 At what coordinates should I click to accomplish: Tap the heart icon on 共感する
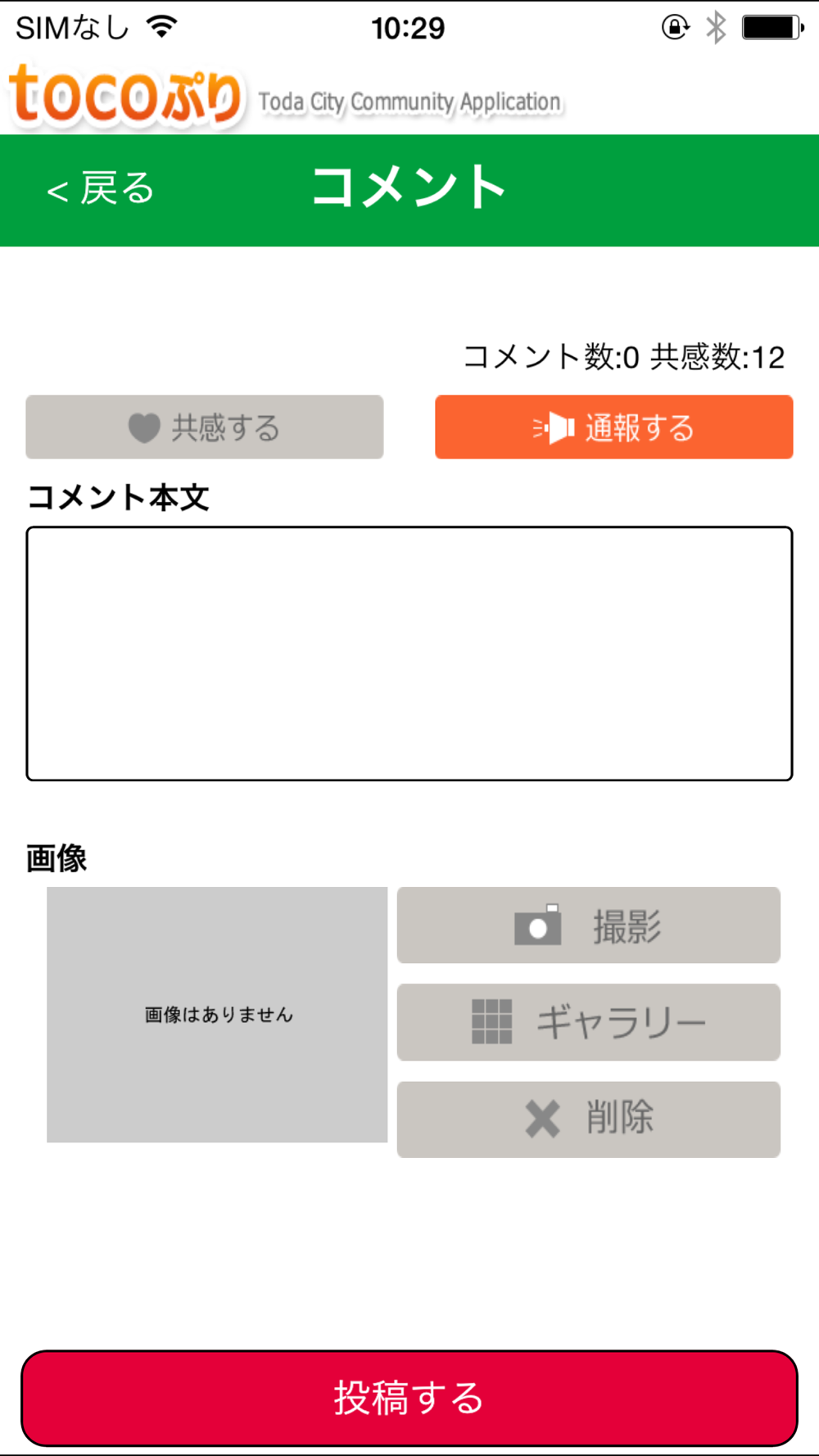[144, 427]
